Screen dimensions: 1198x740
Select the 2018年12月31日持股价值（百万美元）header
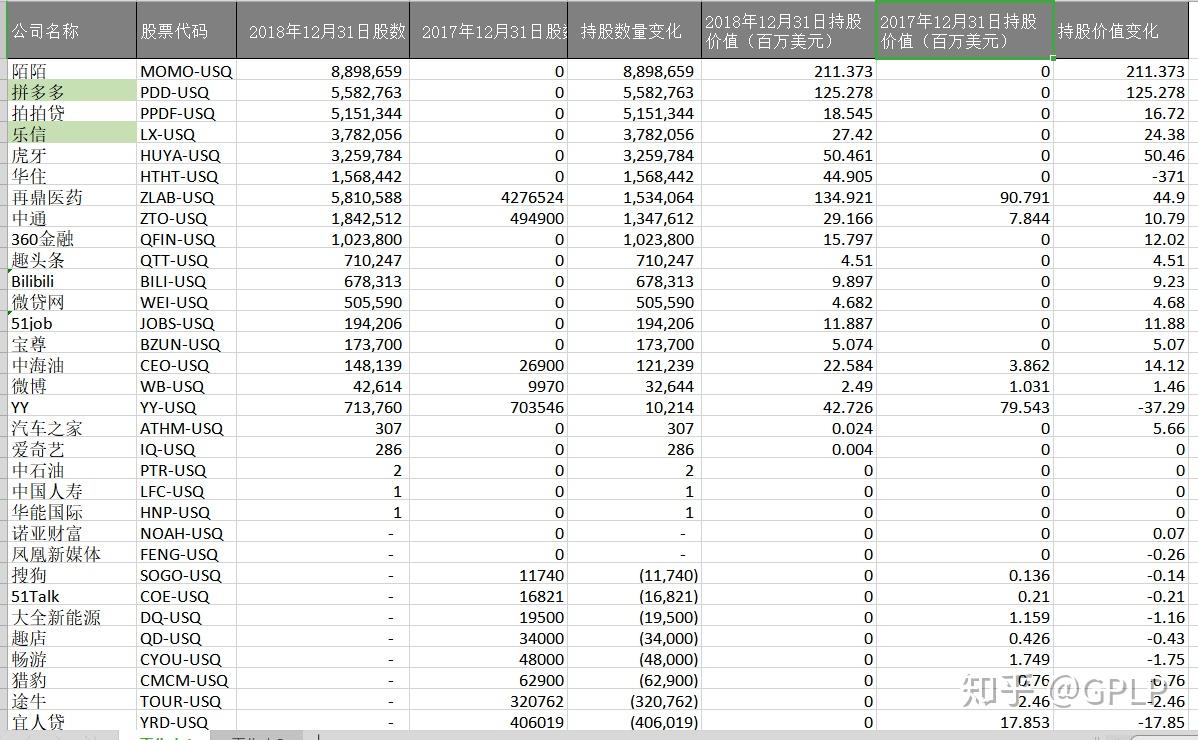(788, 31)
